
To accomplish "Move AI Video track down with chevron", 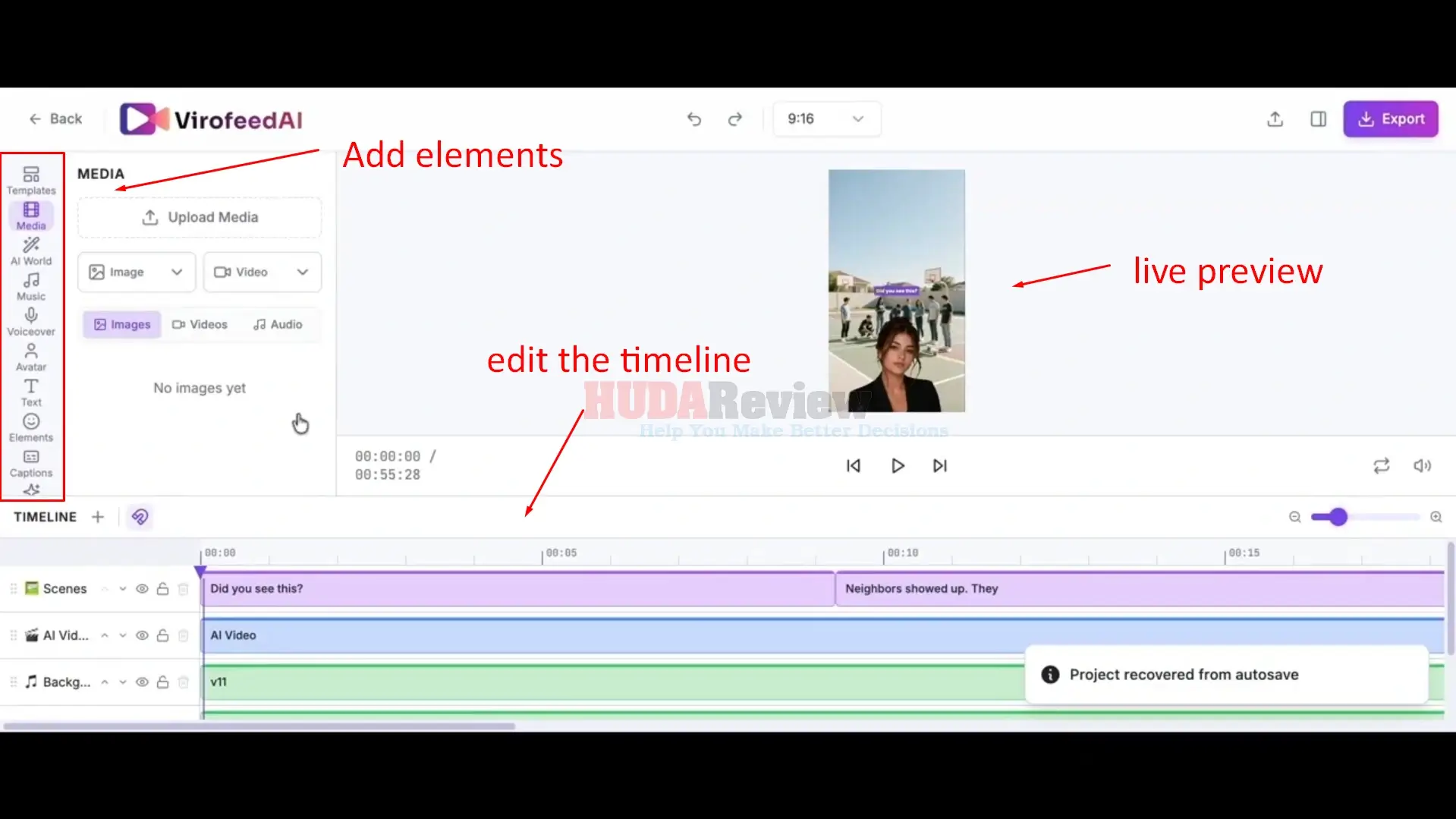I will point(122,635).
